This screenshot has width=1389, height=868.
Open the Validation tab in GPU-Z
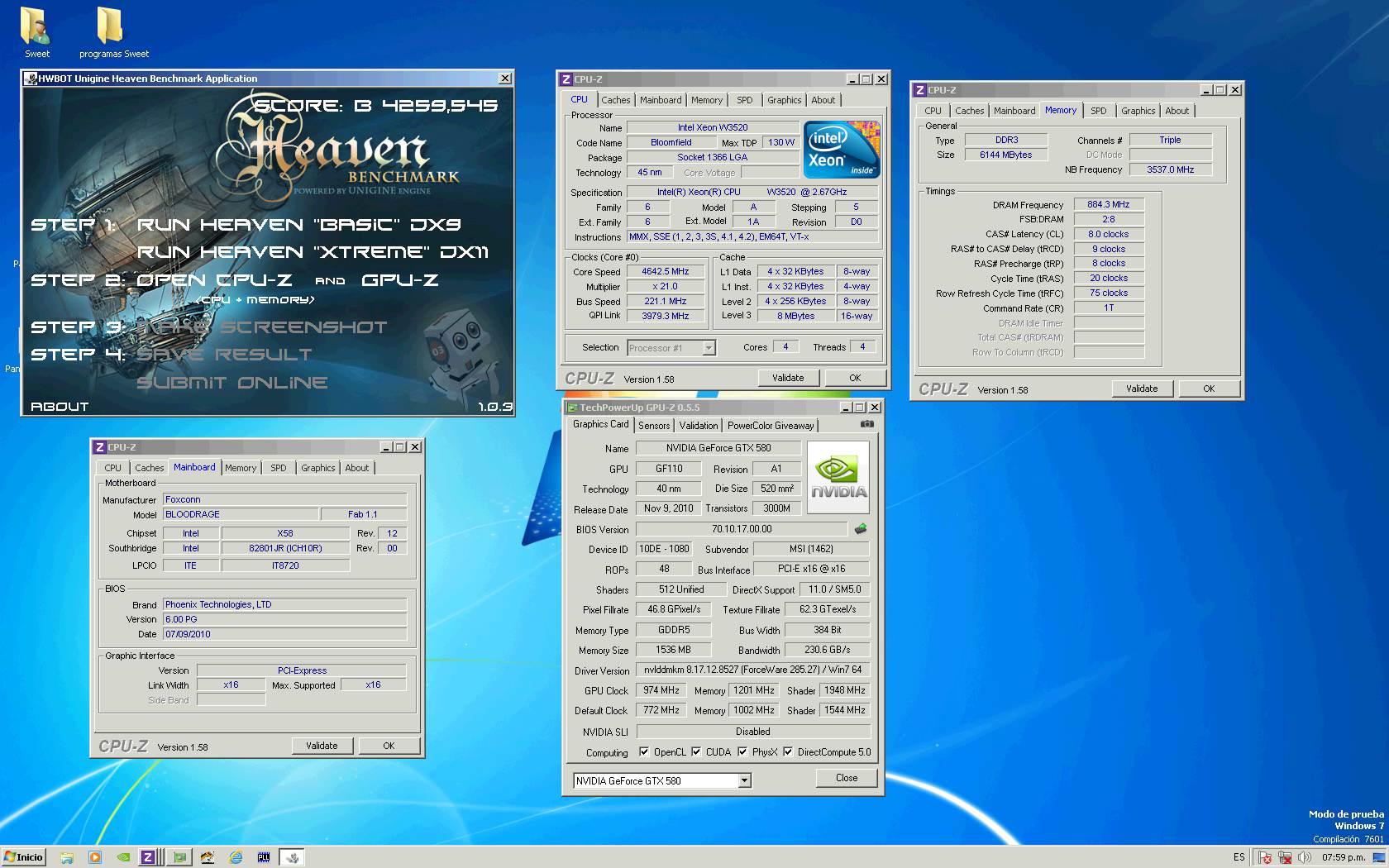pos(699,426)
